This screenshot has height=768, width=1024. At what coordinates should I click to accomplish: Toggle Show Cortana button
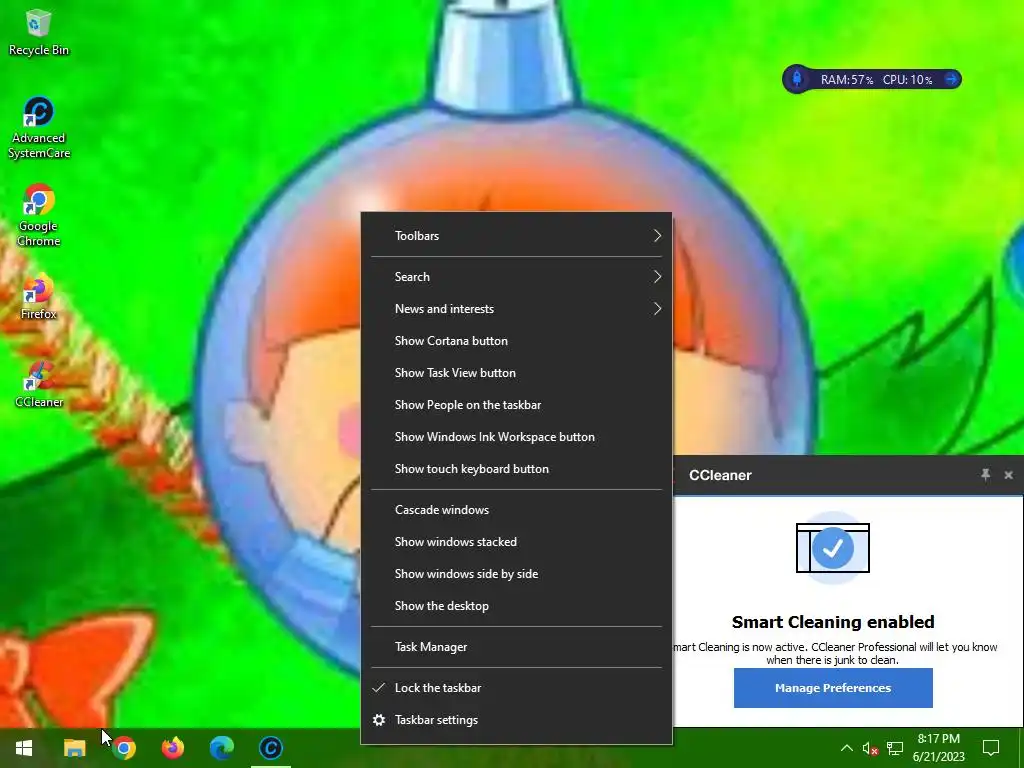[x=516, y=341]
